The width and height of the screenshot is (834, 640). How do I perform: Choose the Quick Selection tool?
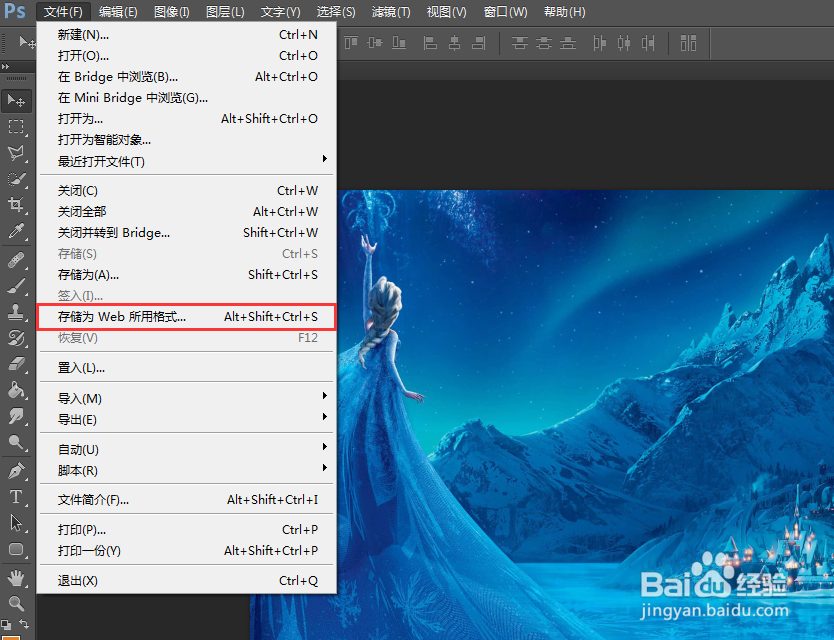point(16,179)
